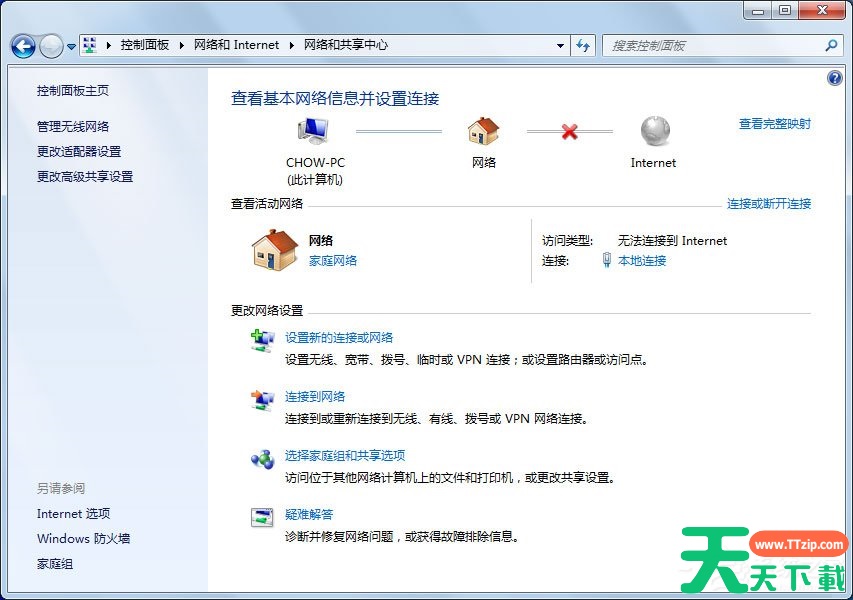The image size is (853, 600).
Task: Click heading 查看基本网络信息并设置连接
Action: 335,98
